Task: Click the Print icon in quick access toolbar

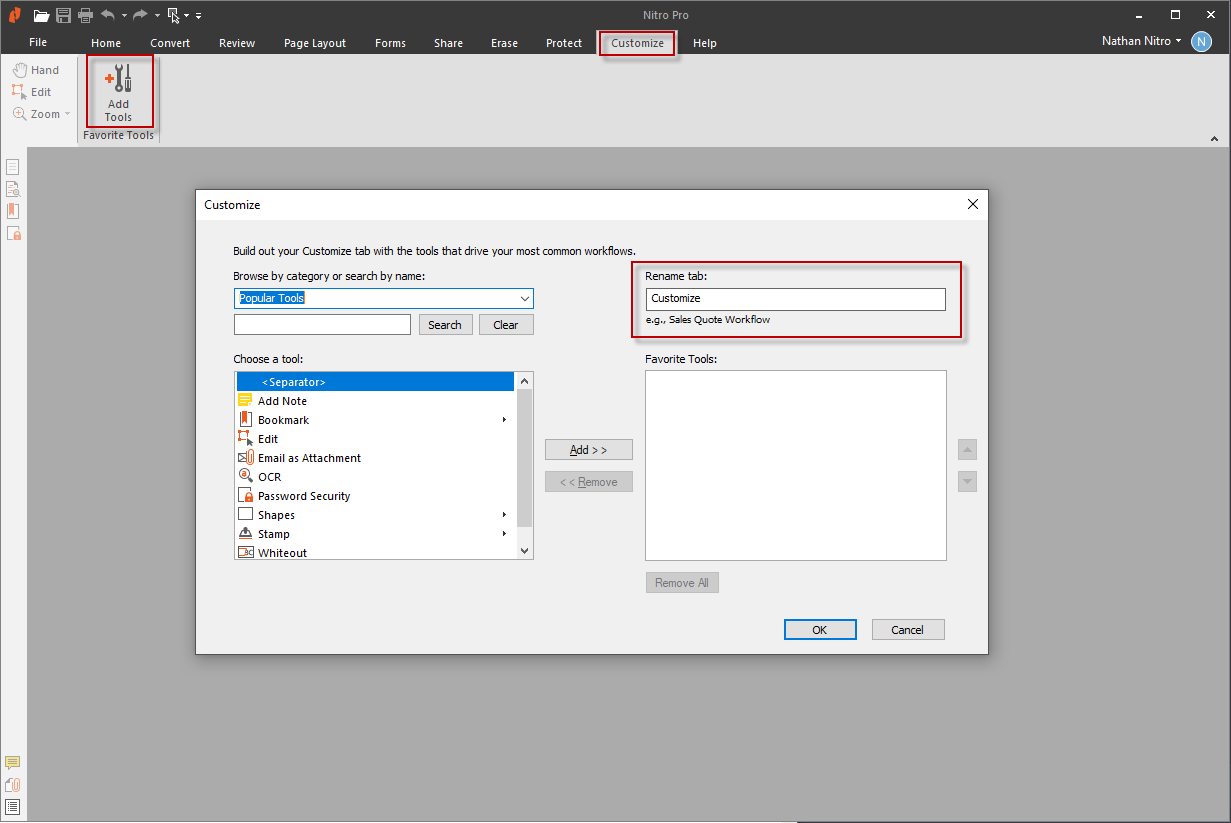Action: point(85,15)
